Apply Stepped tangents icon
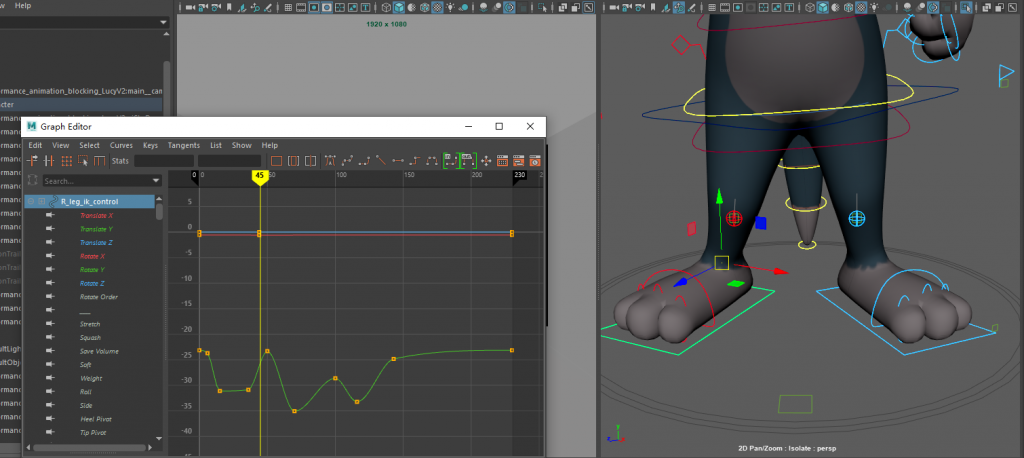1024x458 pixels. click(x=415, y=161)
